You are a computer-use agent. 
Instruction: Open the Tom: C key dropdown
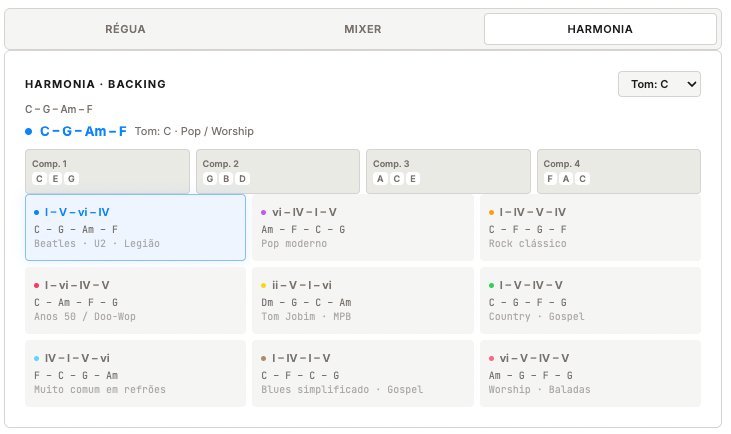[659, 85]
